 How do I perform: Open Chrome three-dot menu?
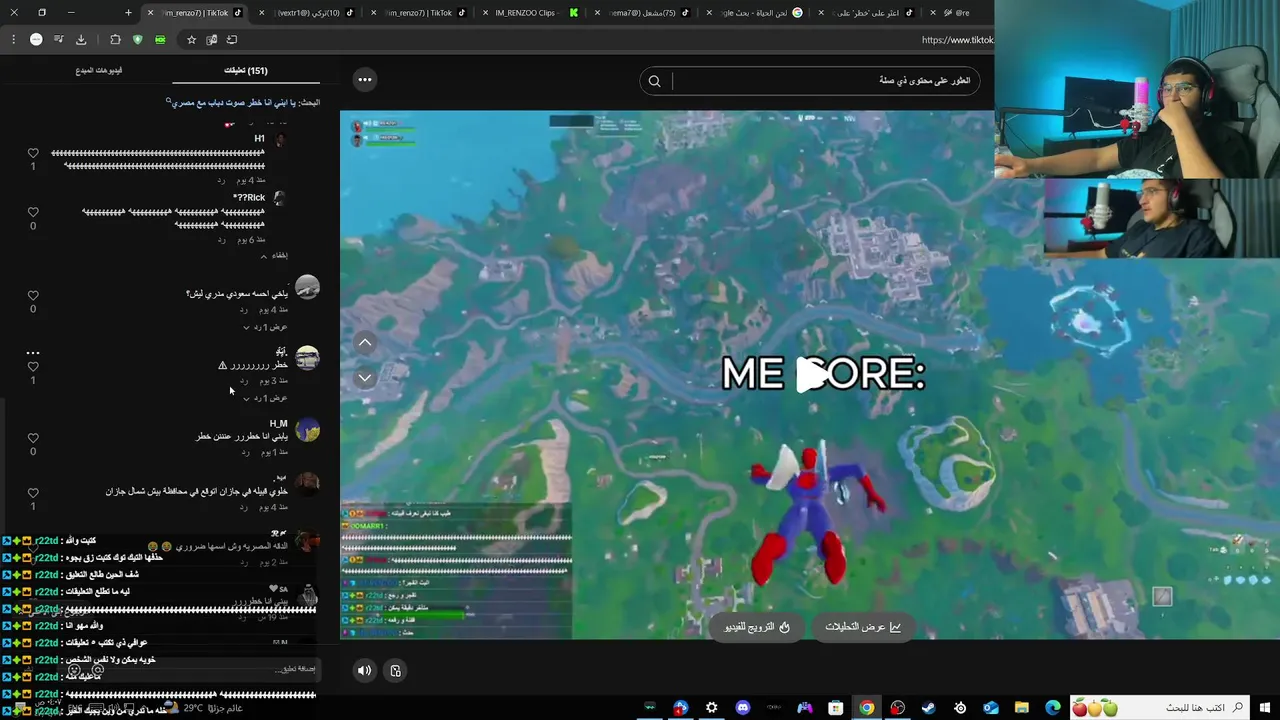(x=13, y=39)
